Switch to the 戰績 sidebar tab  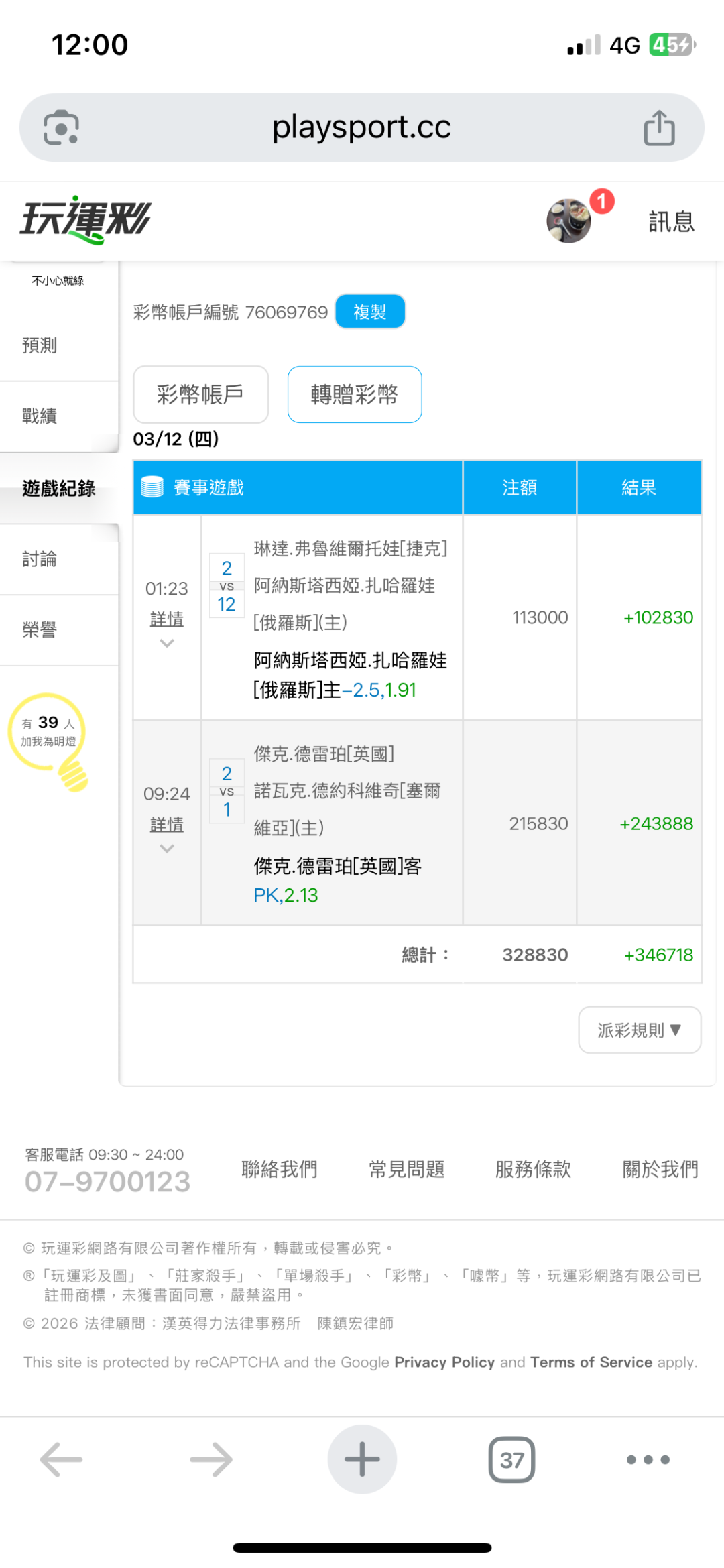point(40,416)
